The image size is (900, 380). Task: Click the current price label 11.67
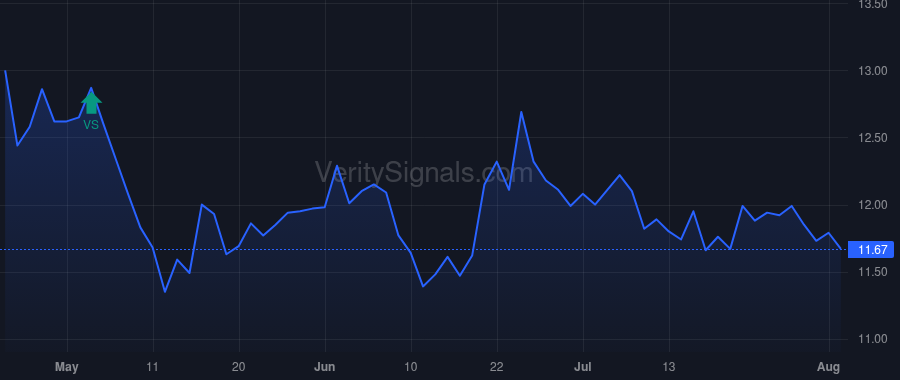coord(871,250)
